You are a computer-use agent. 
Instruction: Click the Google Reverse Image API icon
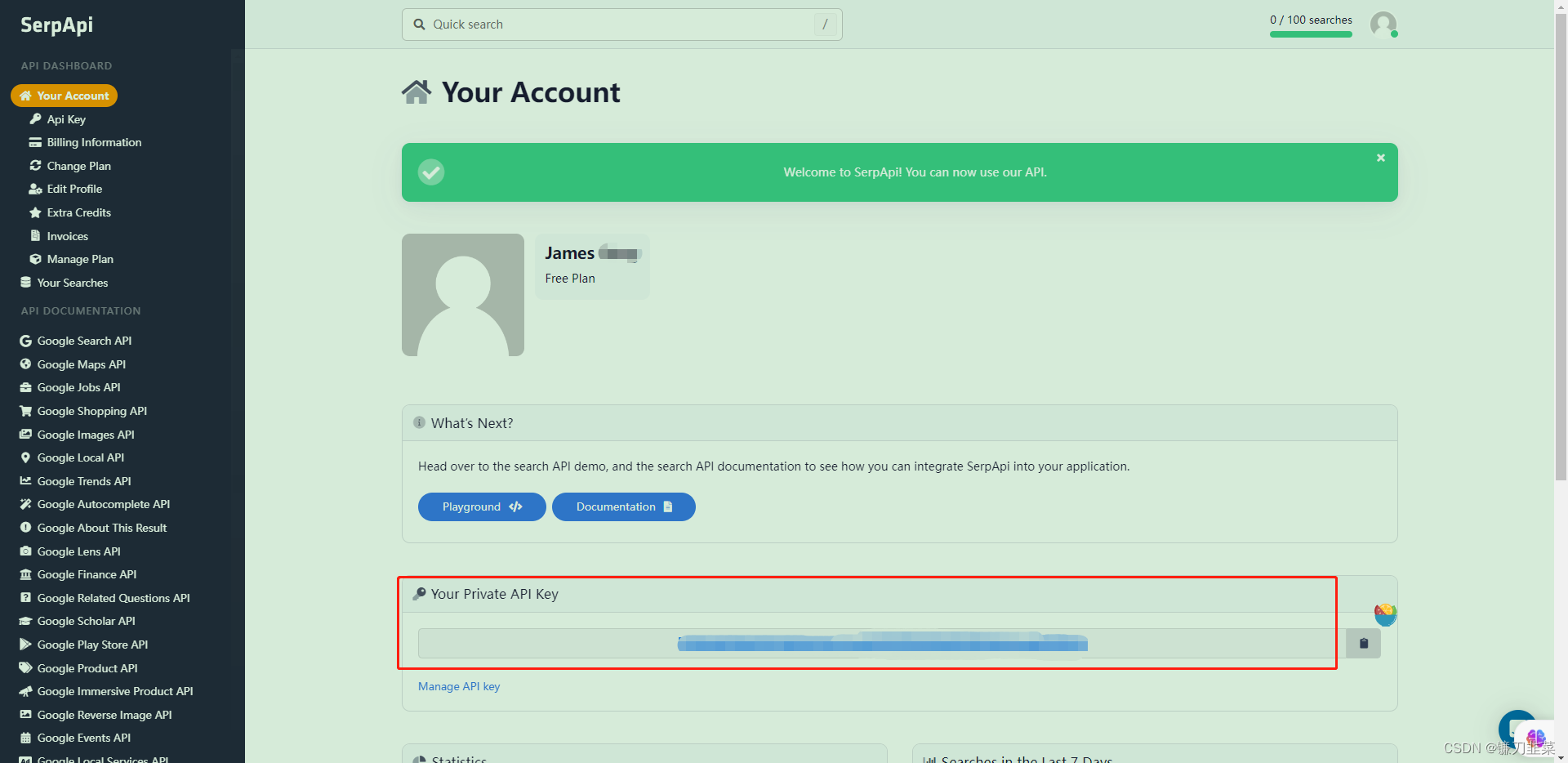tap(25, 715)
